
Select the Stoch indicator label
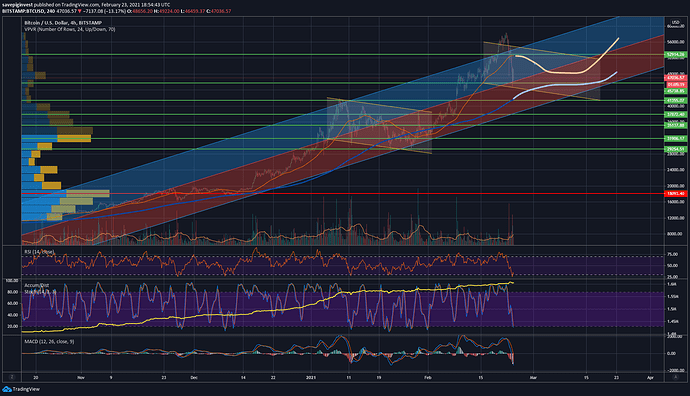pos(40,291)
